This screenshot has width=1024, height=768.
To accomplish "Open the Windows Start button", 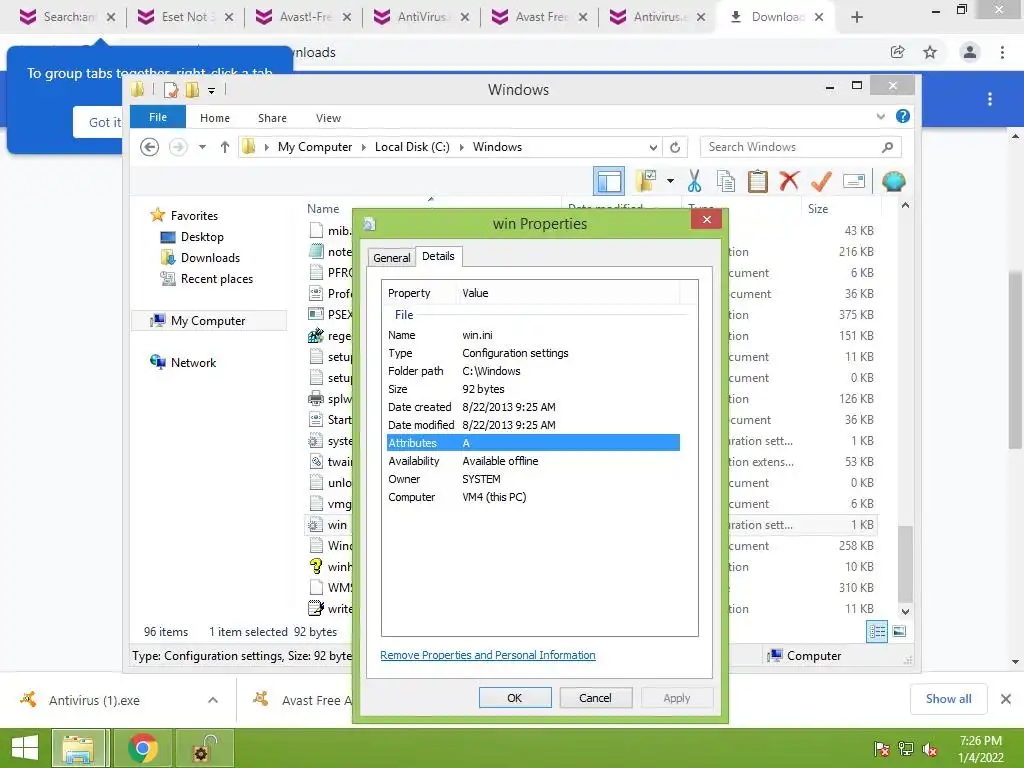I will point(24,748).
